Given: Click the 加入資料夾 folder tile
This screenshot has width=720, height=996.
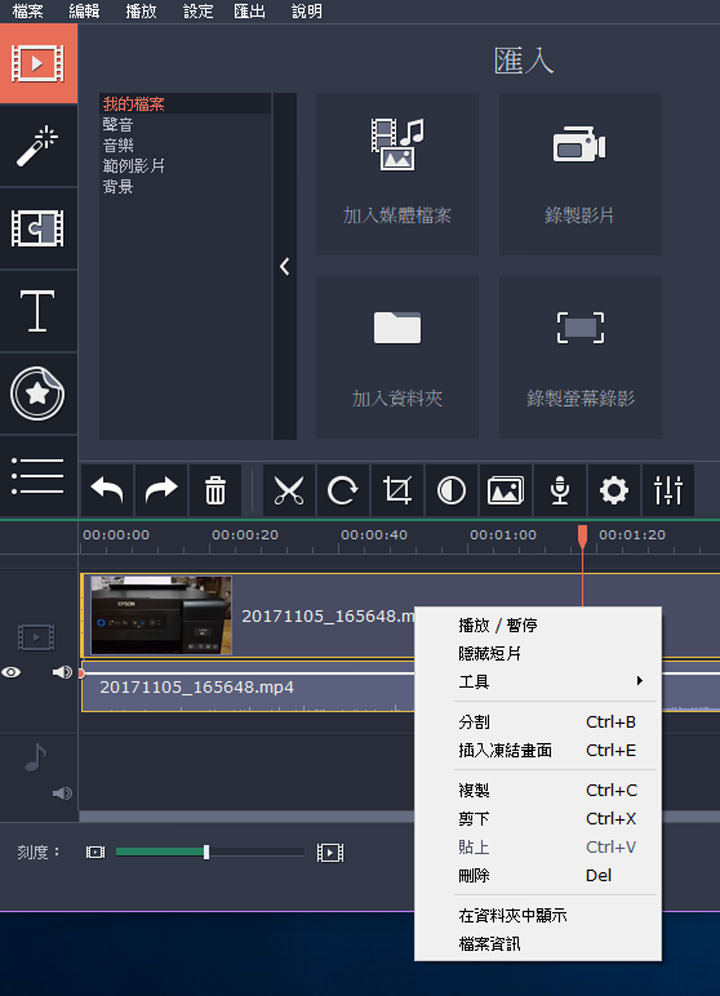Looking at the screenshot, I should (x=397, y=357).
